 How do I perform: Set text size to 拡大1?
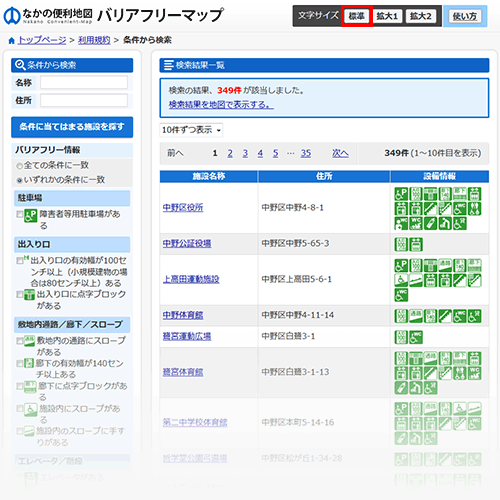387,16
